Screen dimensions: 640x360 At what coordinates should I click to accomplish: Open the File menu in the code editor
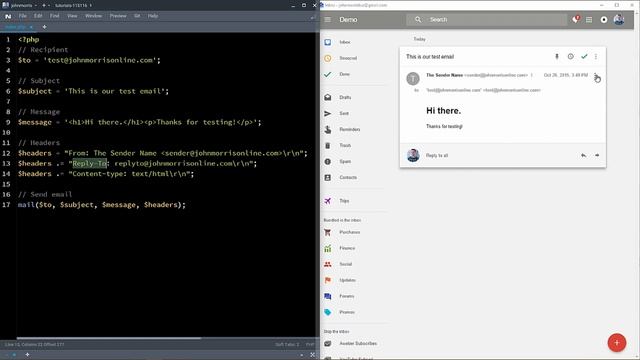[x=22, y=16]
